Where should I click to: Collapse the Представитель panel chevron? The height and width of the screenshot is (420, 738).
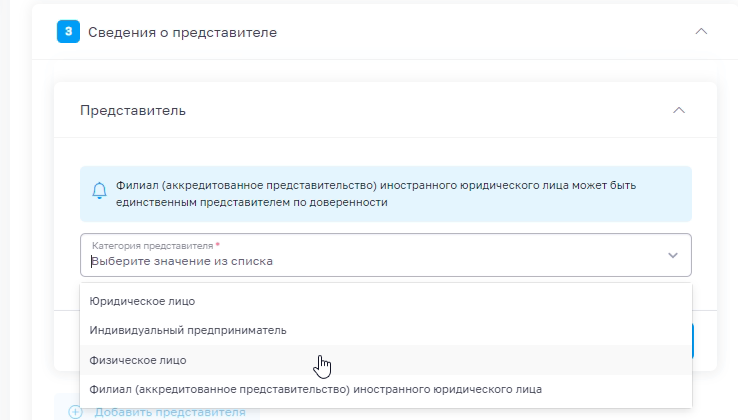679,110
